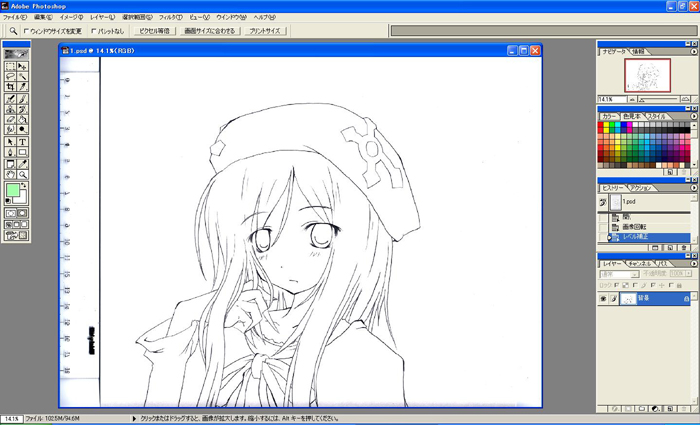Click the Adobe Online image atop toolbox

(17, 54)
